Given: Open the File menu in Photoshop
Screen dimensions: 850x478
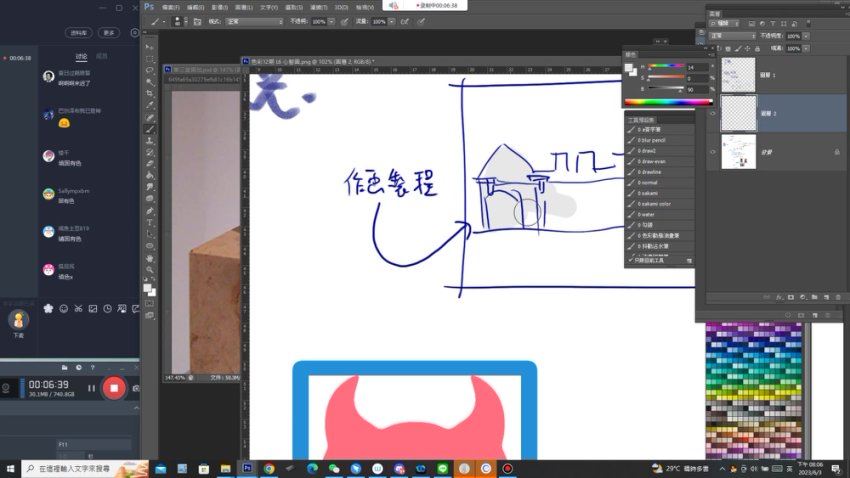Looking at the screenshot, I should click(x=171, y=7).
